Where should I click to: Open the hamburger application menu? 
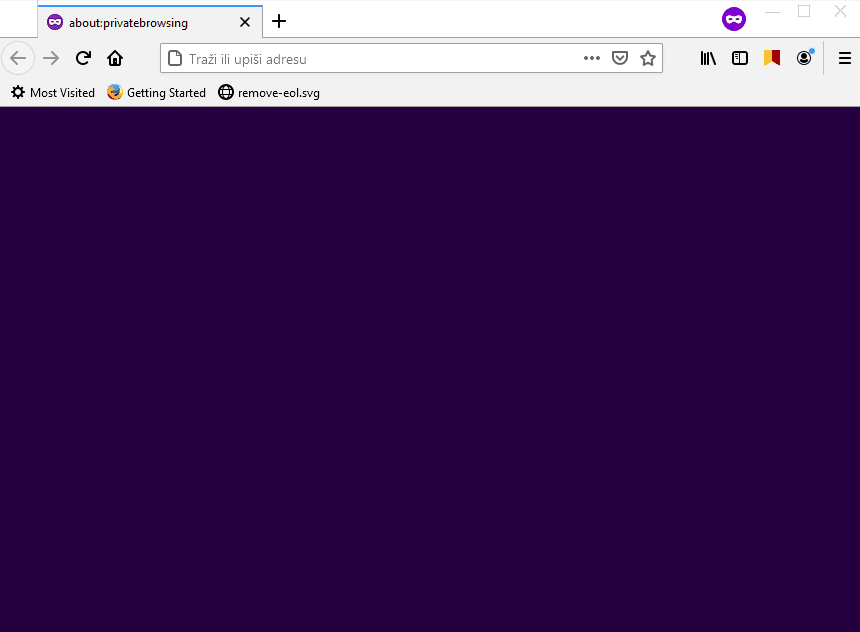click(844, 58)
